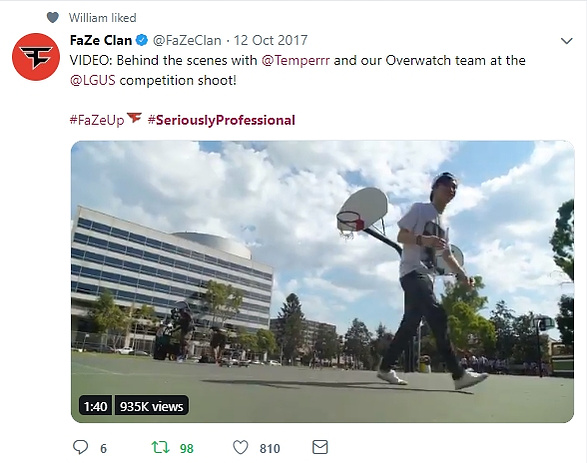Expand the tweet options chevron
587x463 pixels.
coord(567,41)
